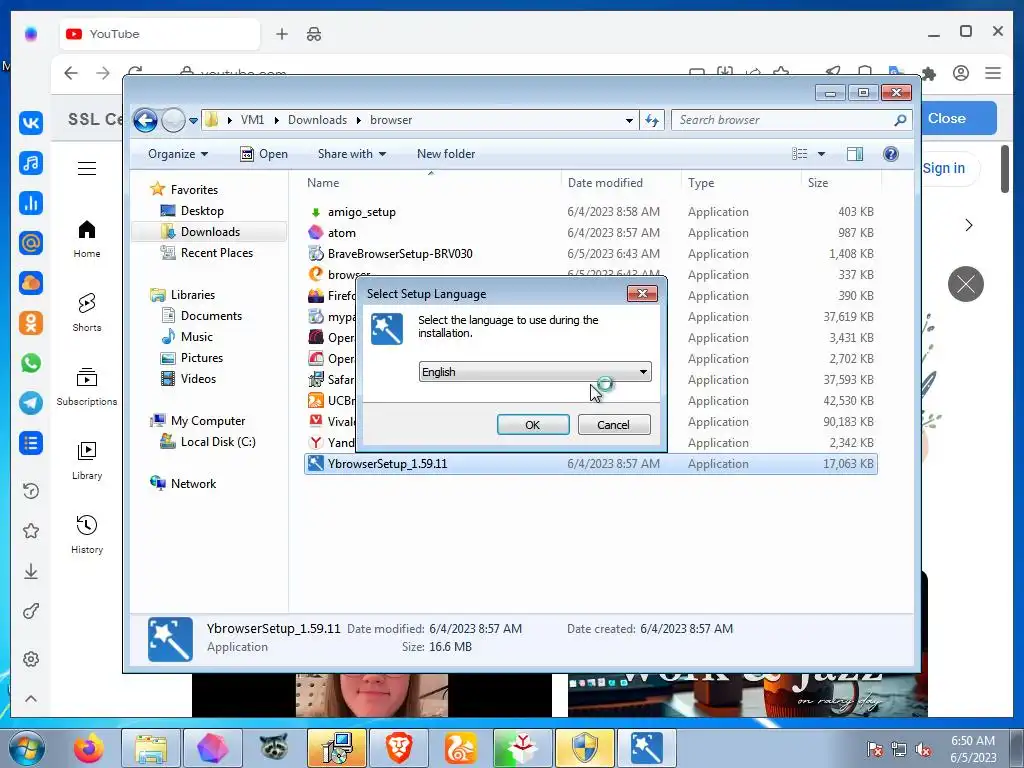The image size is (1024, 768).
Task: Expand the address bar path dropdown
Action: (629, 120)
